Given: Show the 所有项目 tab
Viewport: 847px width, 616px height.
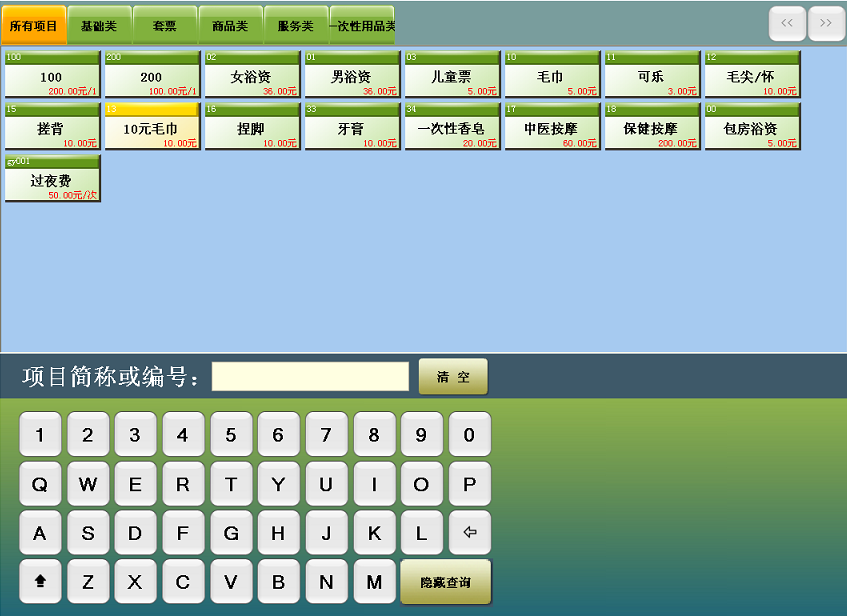Looking at the screenshot, I should 34,26.
